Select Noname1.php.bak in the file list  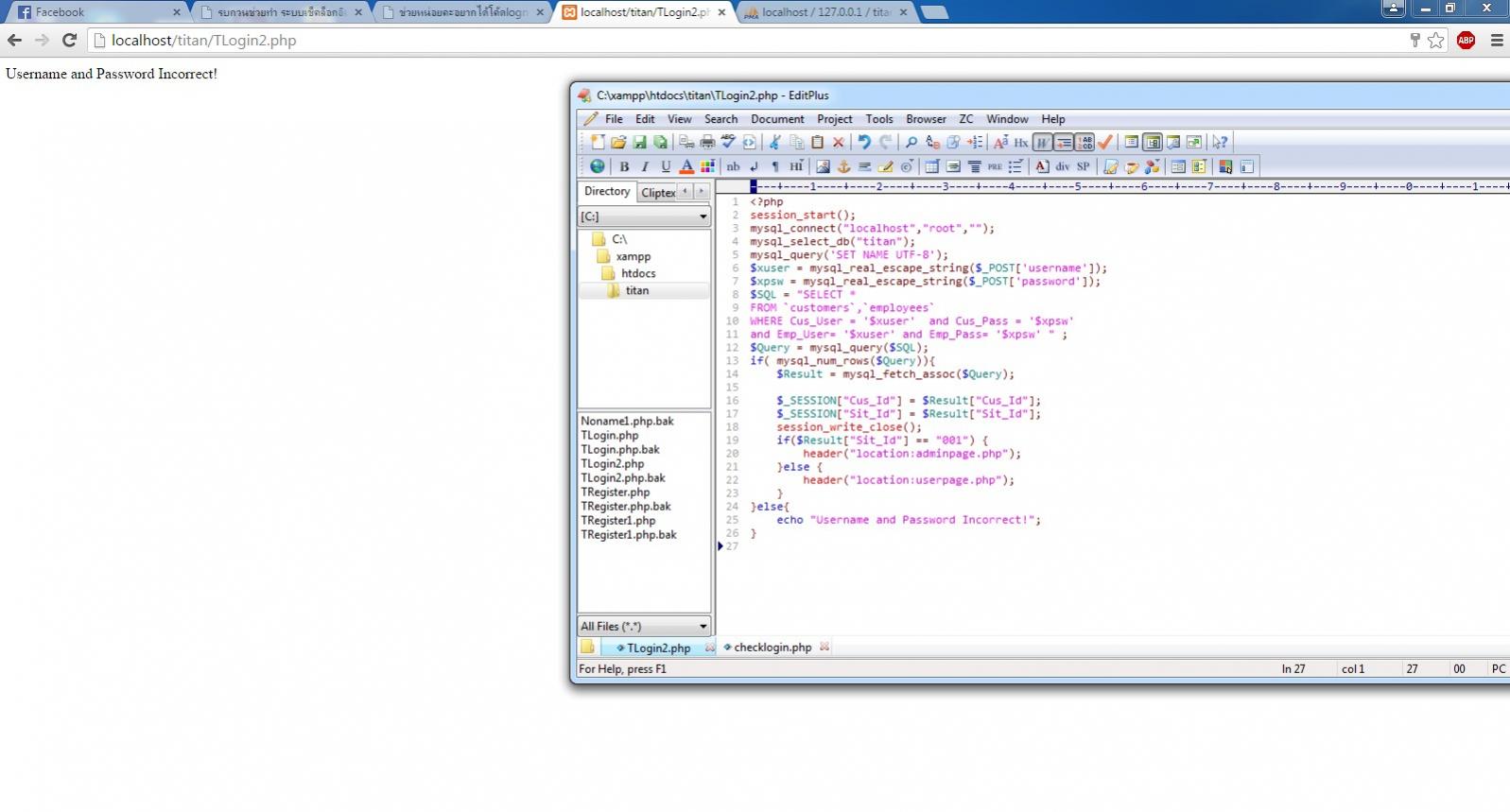tap(628, 422)
